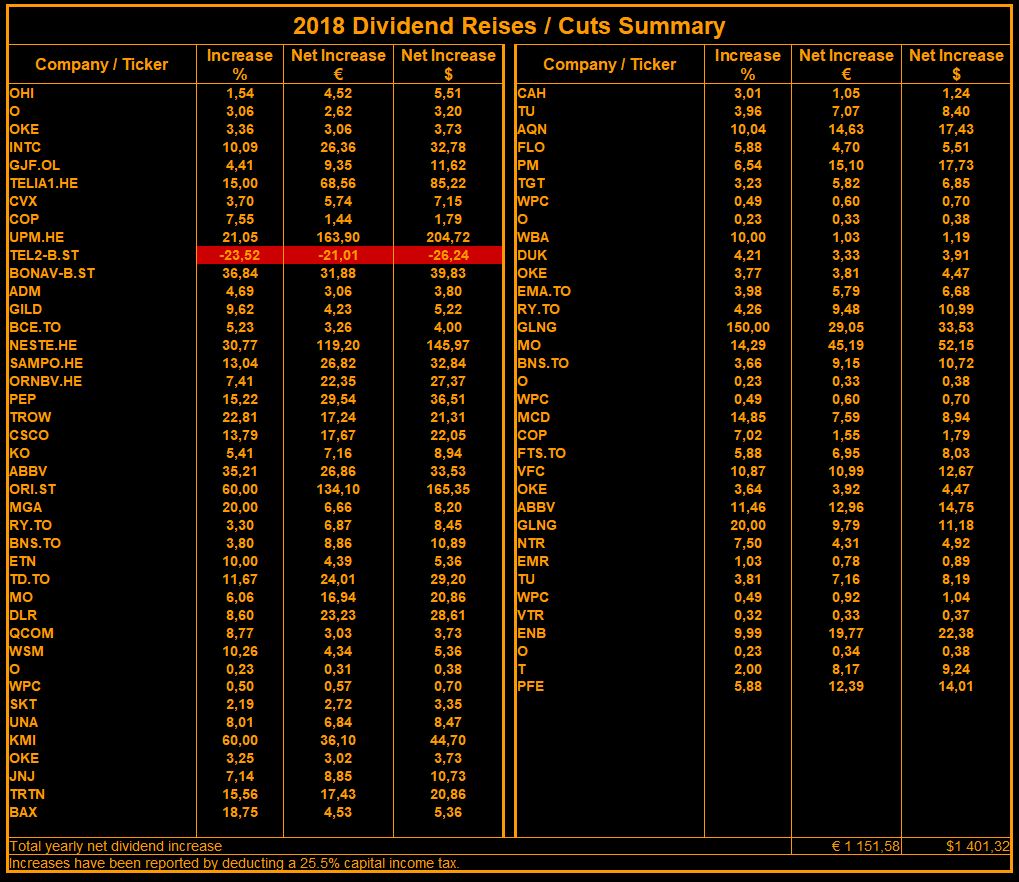The height and width of the screenshot is (882, 1019).
Task: Click red -23,52 percent cell
Action: pyautogui.click(x=240, y=255)
